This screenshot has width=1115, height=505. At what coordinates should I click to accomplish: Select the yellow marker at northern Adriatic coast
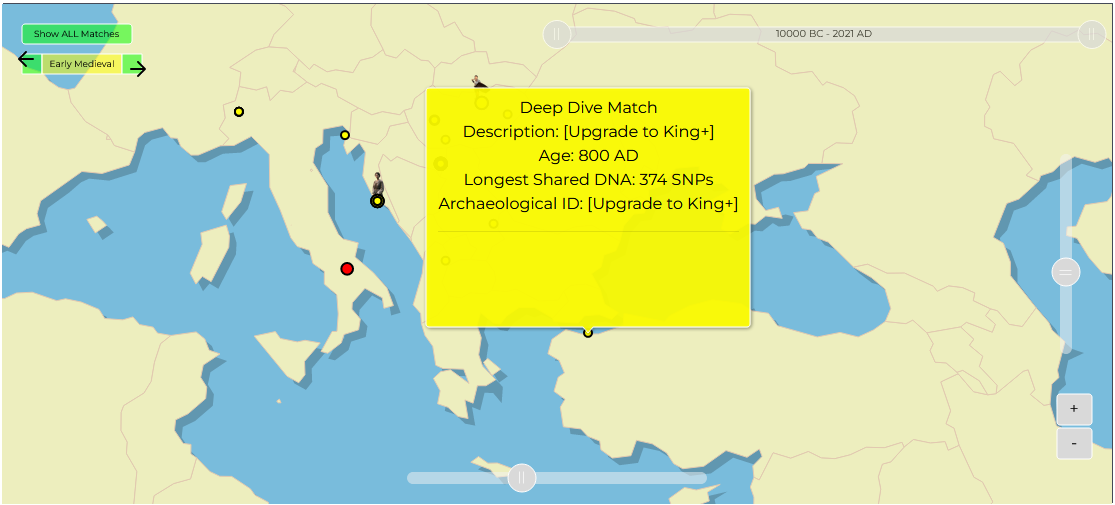[345, 135]
